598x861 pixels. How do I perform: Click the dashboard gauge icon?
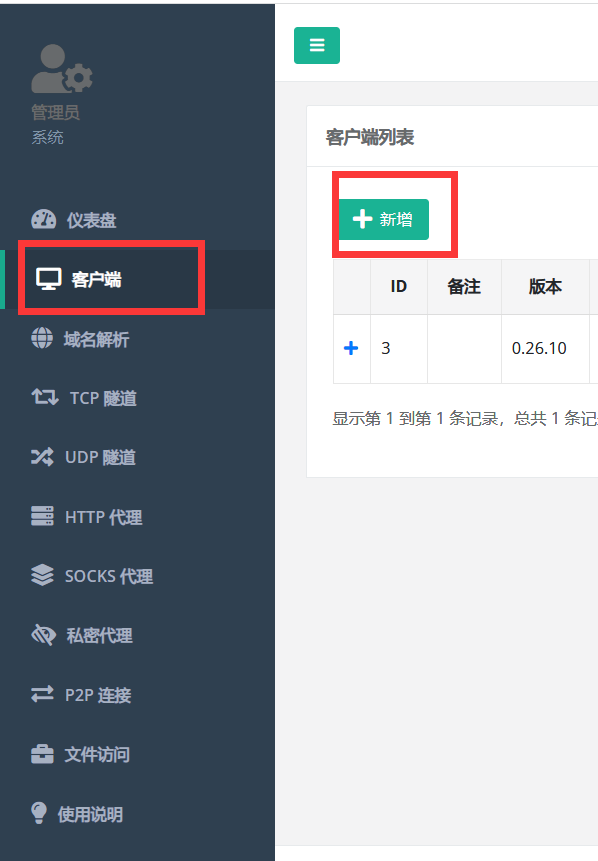[43, 220]
